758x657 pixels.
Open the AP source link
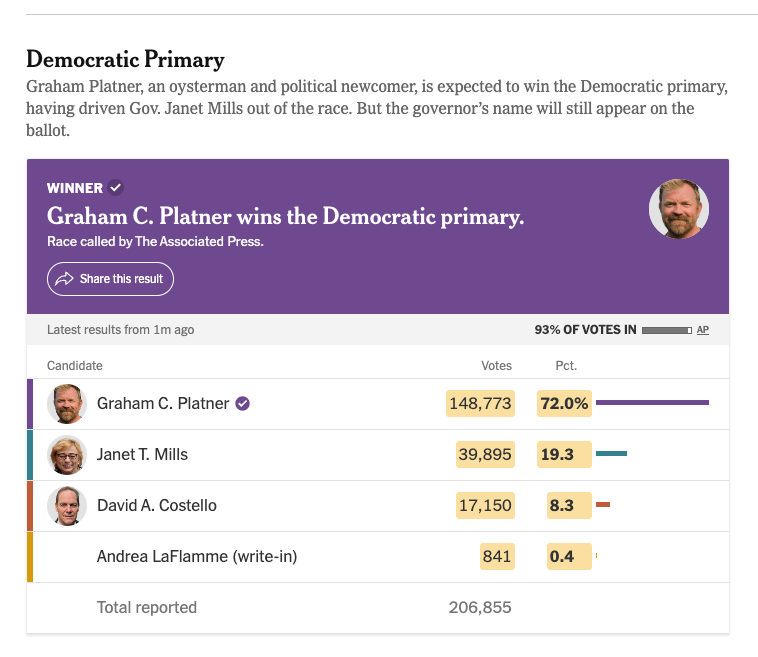click(703, 330)
